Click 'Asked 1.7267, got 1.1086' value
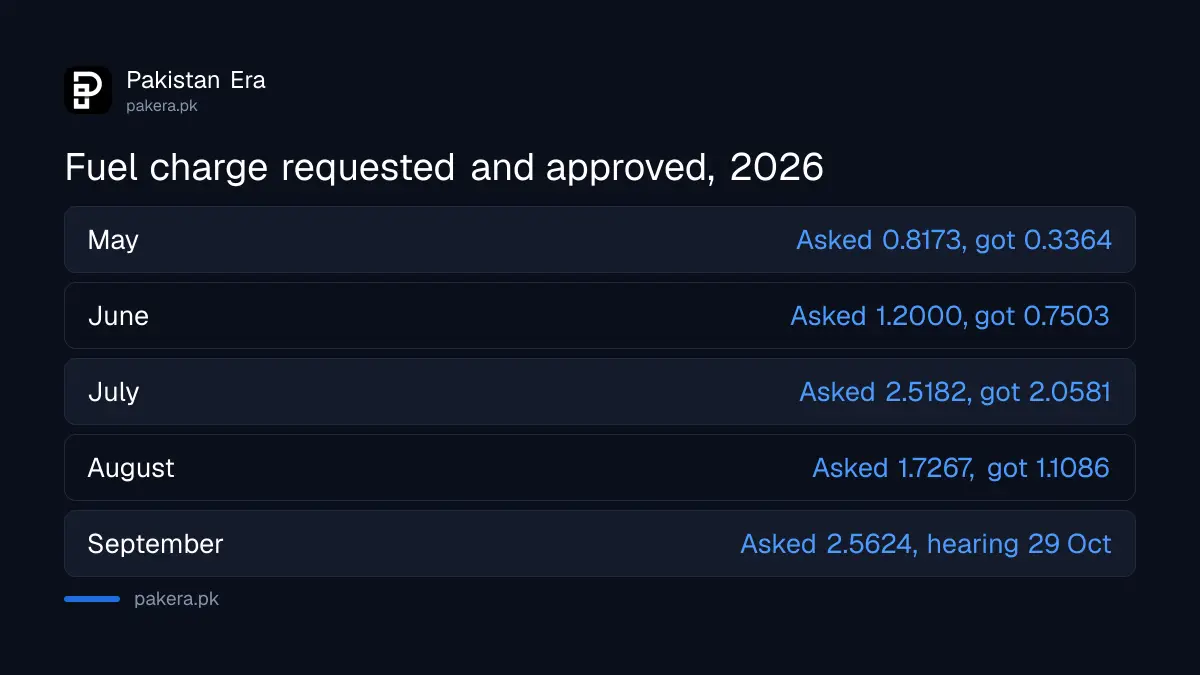This screenshot has height=675, width=1200. 961,468
